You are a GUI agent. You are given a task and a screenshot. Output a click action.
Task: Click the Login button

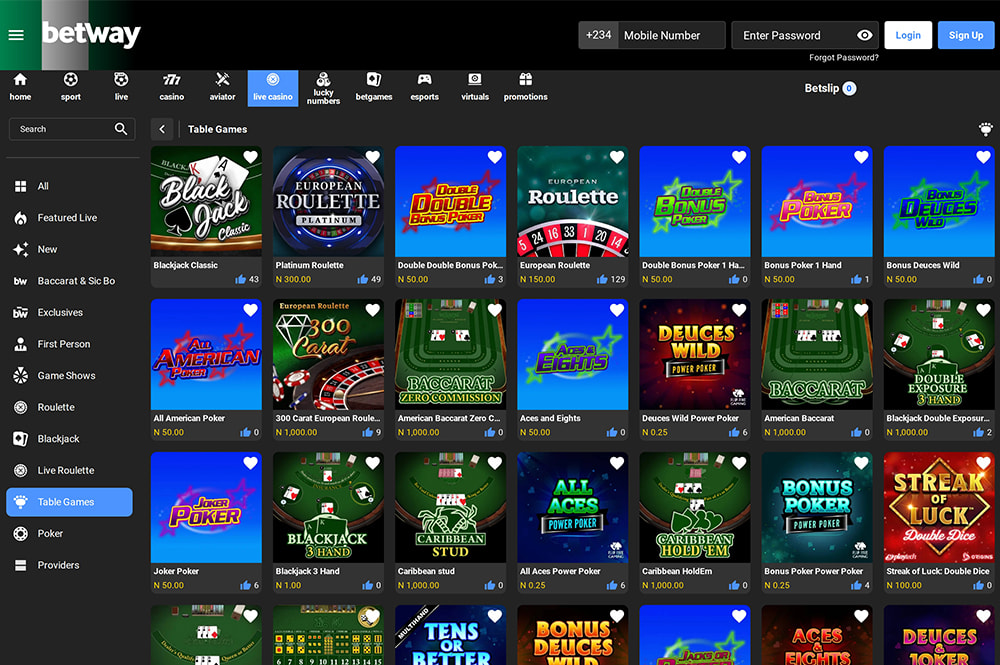click(x=908, y=35)
